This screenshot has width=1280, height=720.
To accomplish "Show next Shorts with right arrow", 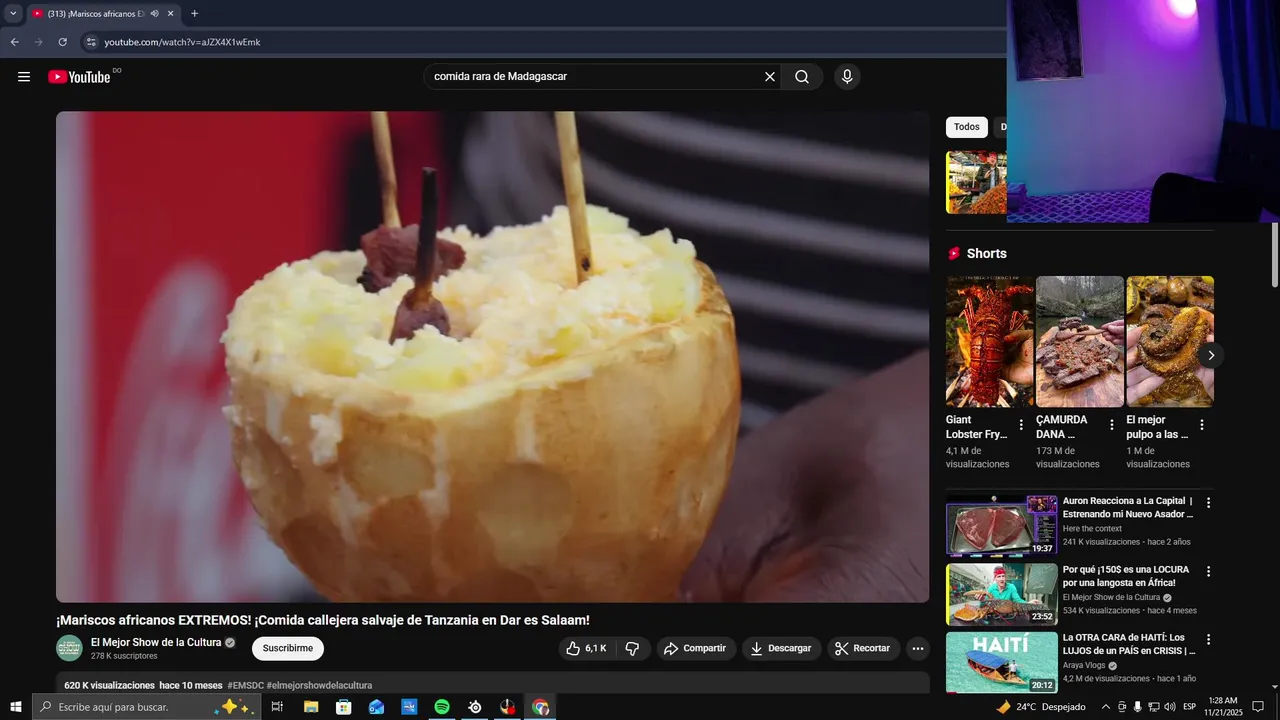I will (1211, 355).
